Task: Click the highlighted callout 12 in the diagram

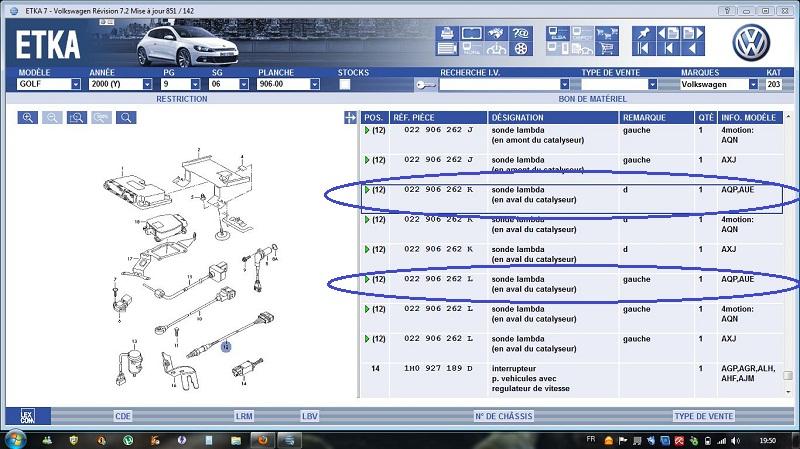Action: coord(226,347)
